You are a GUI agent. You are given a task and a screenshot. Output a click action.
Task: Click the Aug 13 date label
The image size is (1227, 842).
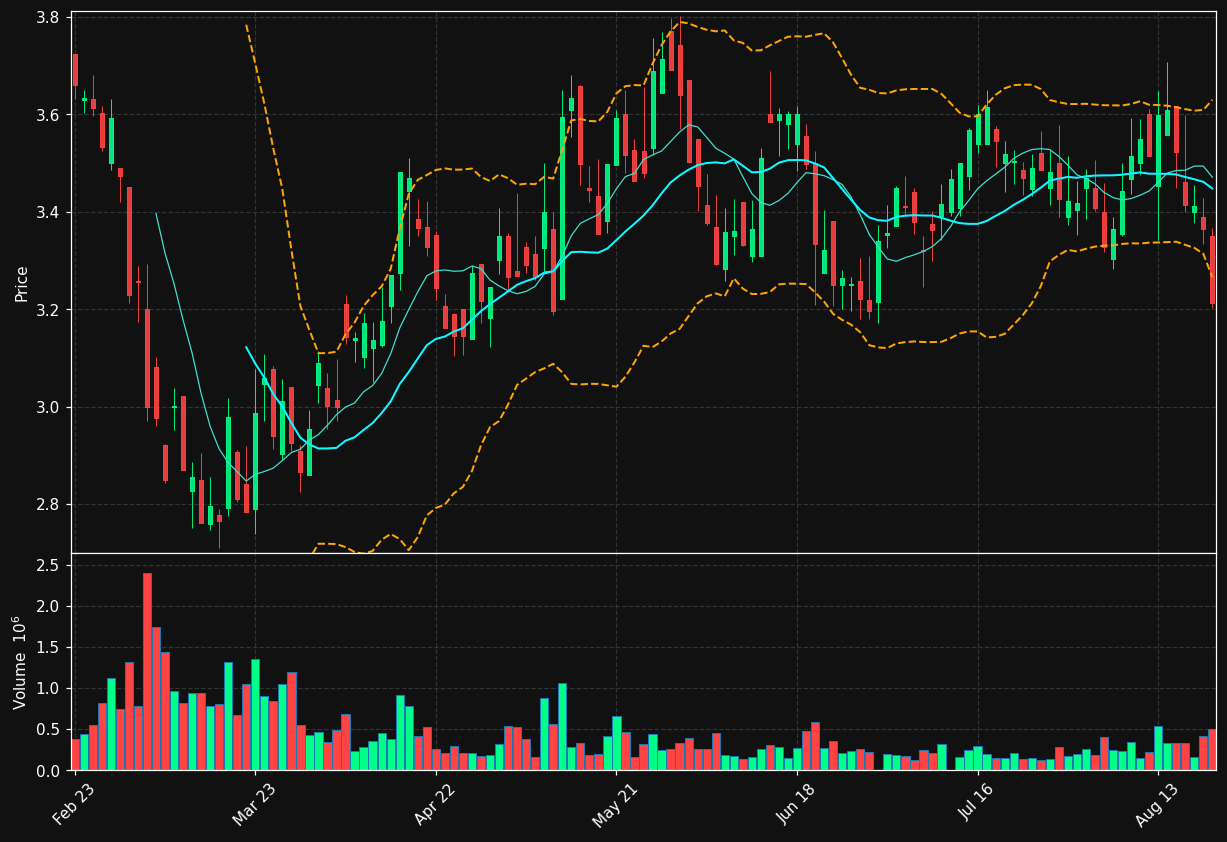coord(1155,805)
